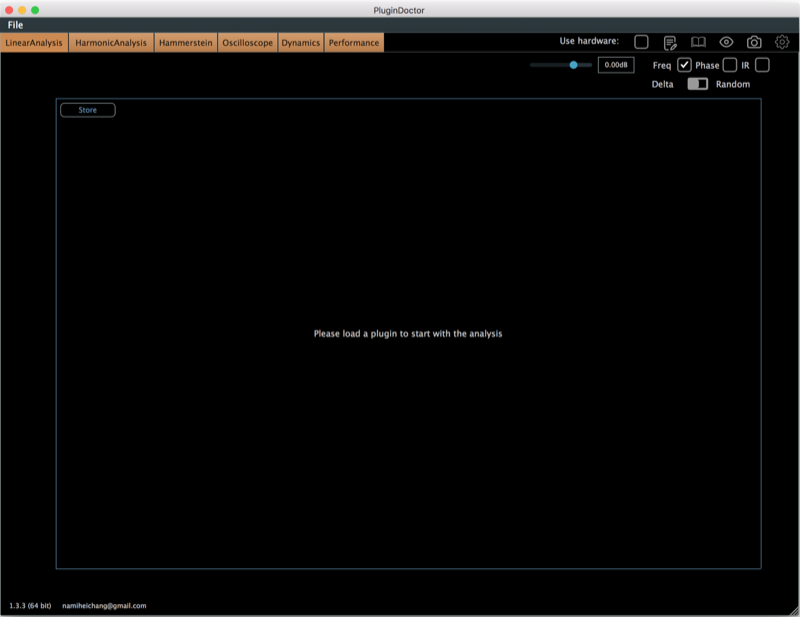Viewport: 800px width, 617px height.
Task: Click the Random label
Action: 733,84
